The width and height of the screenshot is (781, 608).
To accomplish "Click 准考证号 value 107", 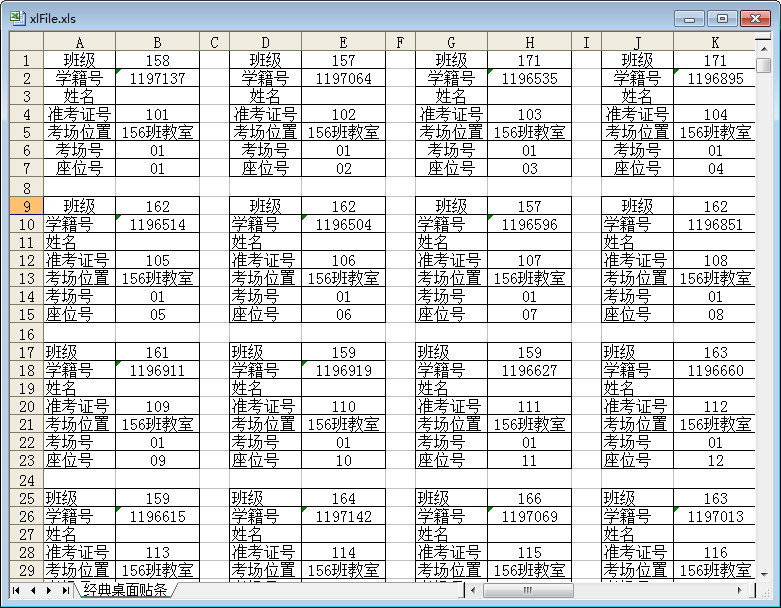I will click(x=529, y=260).
